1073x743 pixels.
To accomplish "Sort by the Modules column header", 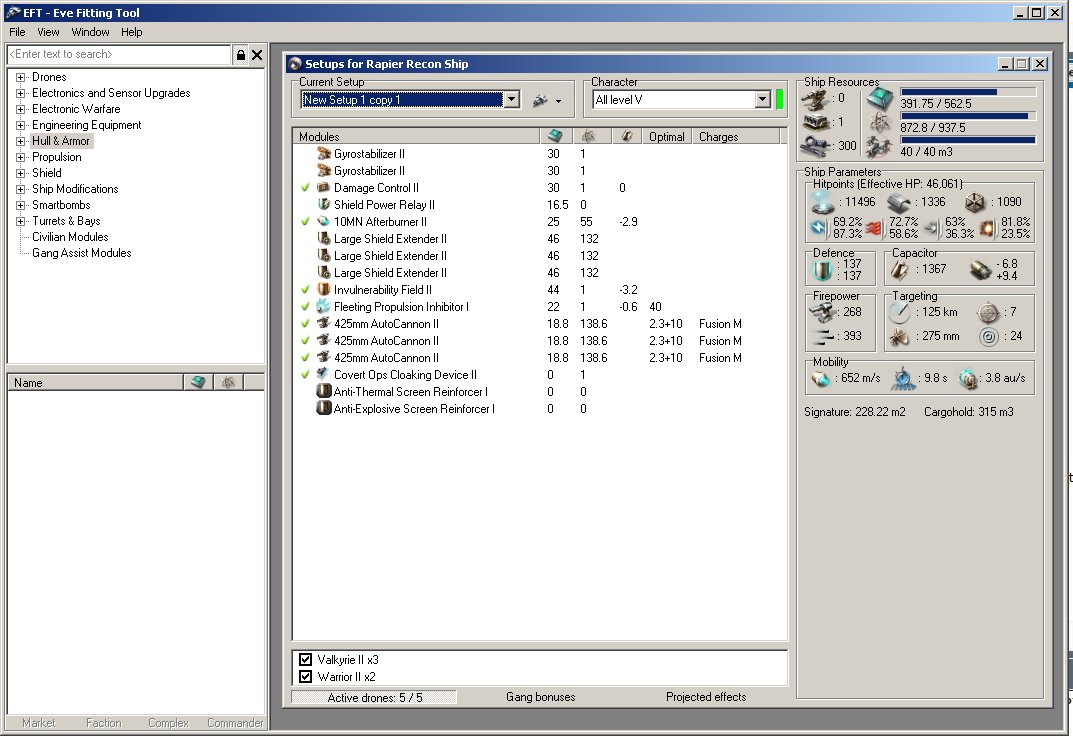I will (416, 136).
